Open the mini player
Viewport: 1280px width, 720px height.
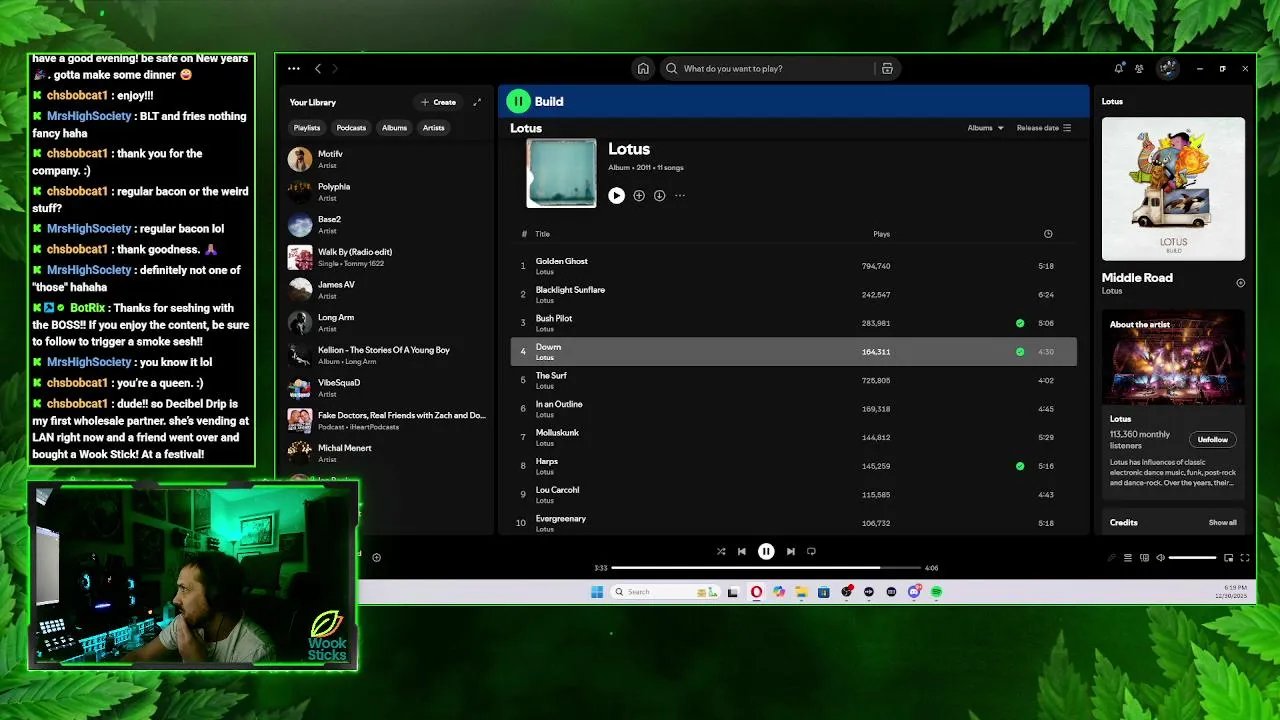coord(1229,557)
